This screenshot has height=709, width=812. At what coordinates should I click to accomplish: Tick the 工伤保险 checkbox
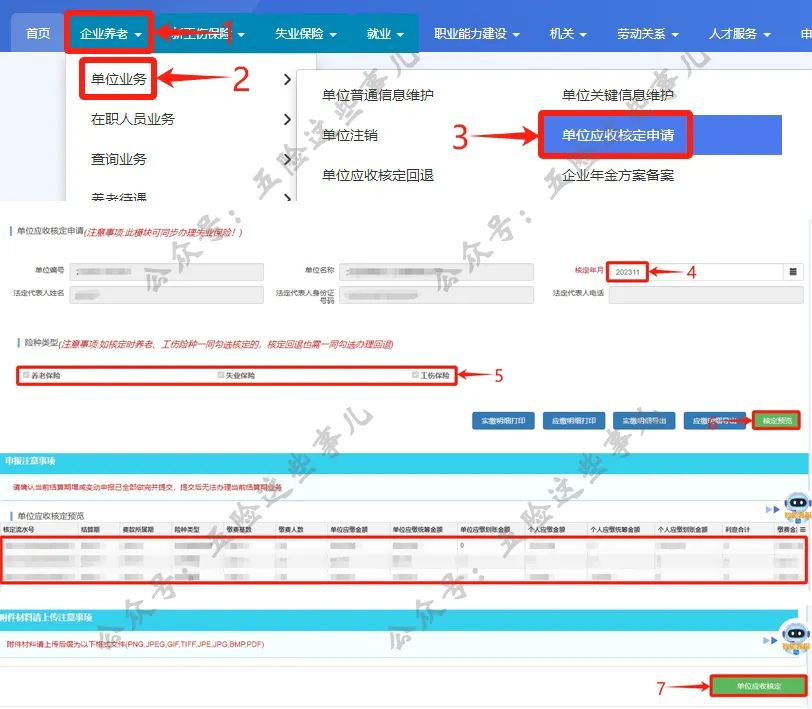tap(416, 375)
